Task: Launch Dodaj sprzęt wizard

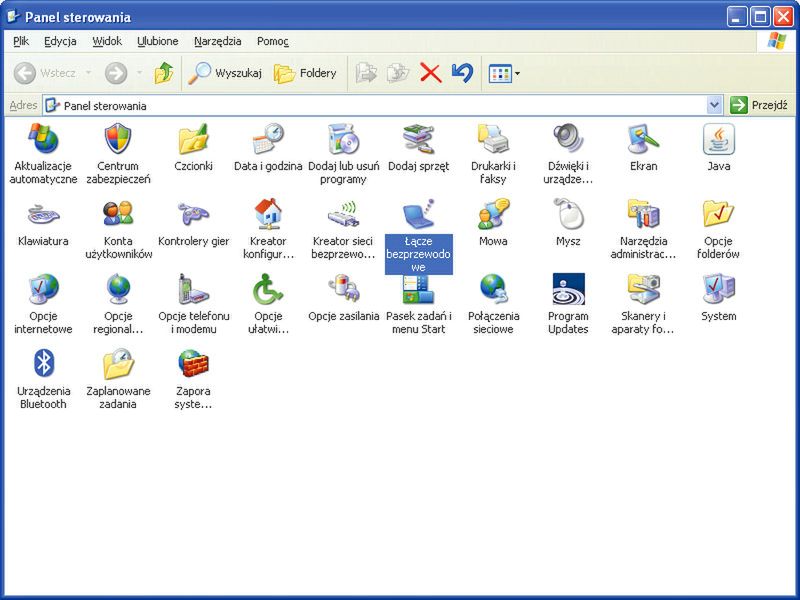Action: (418, 147)
